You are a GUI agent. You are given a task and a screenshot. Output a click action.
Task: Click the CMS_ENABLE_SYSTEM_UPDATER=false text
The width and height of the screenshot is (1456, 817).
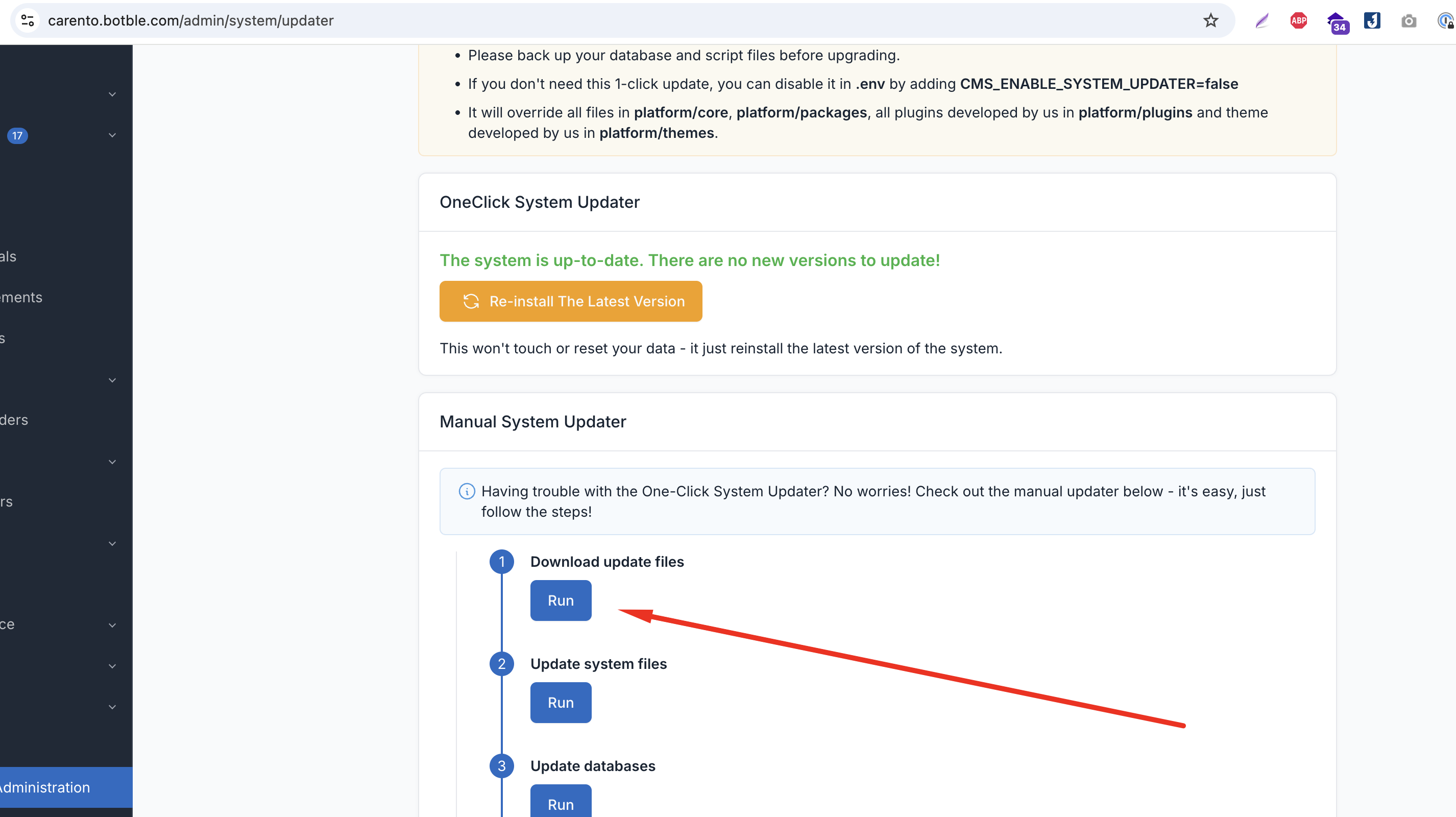click(1099, 84)
